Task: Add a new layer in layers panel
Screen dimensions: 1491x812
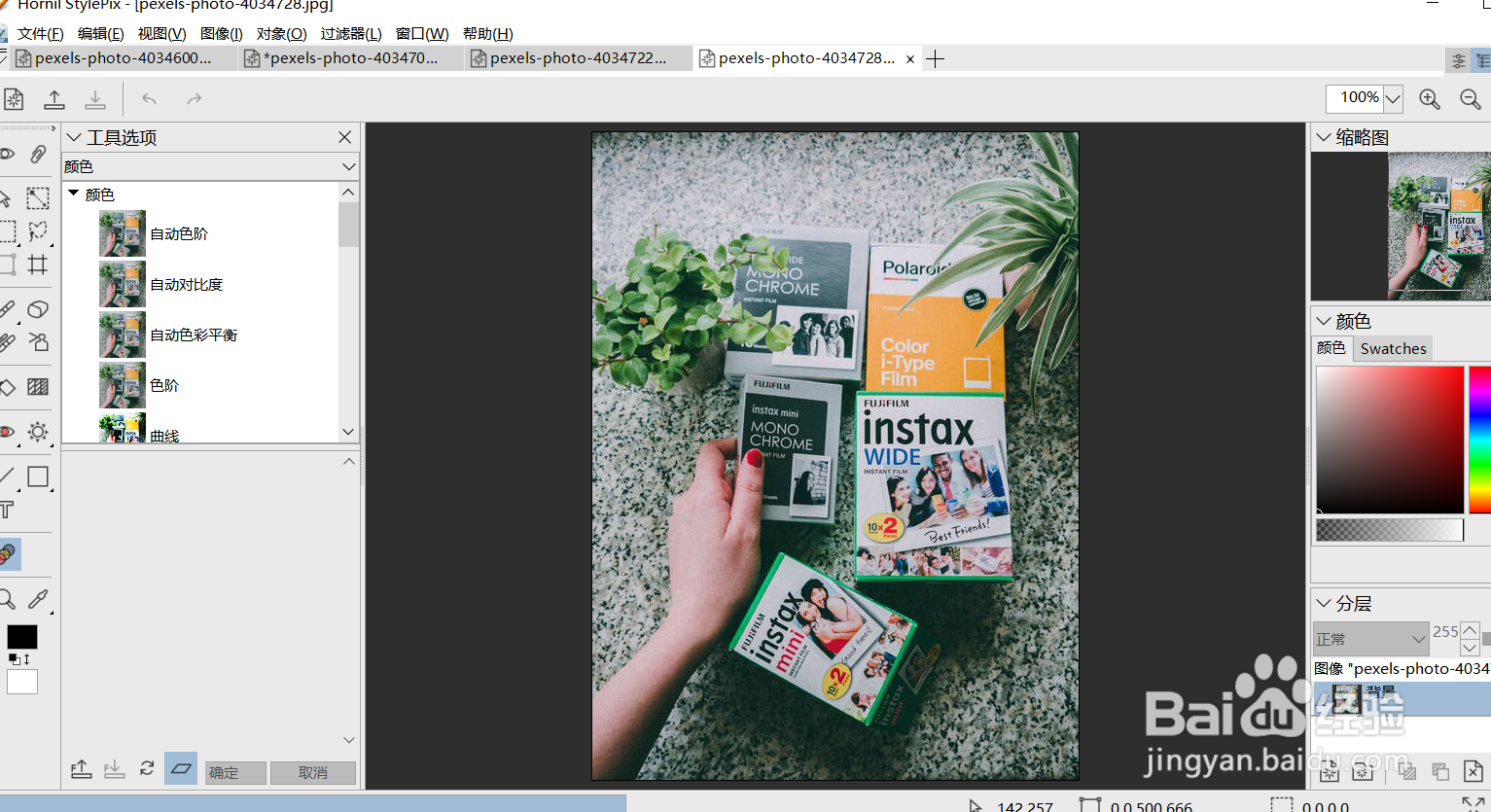Action: (1330, 772)
